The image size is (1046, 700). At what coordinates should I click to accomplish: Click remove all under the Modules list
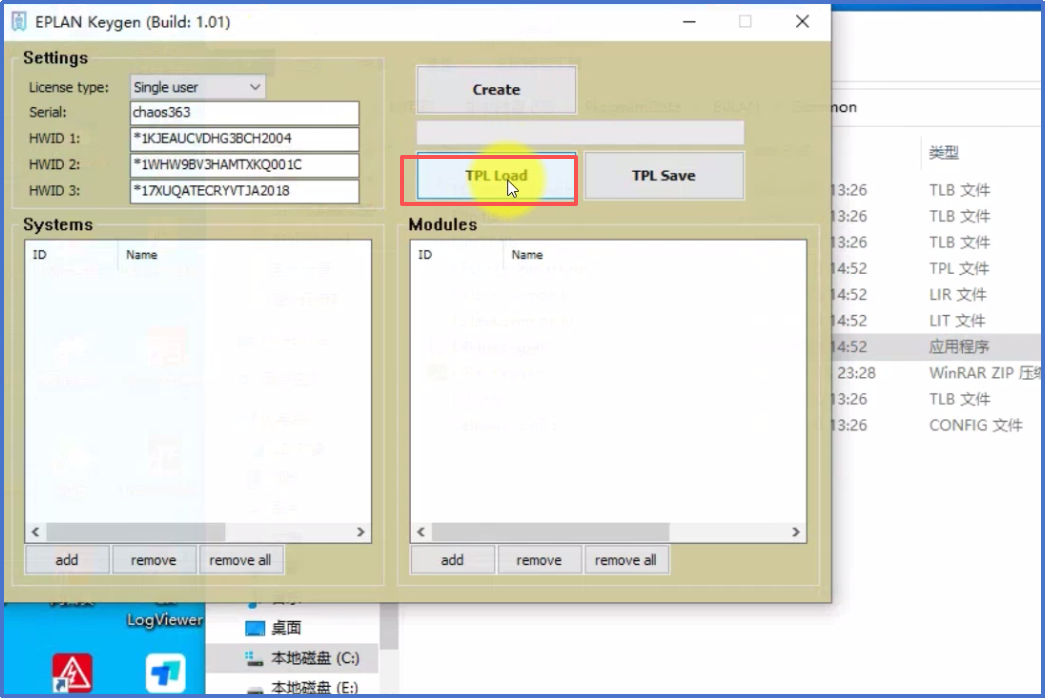[x=626, y=560]
